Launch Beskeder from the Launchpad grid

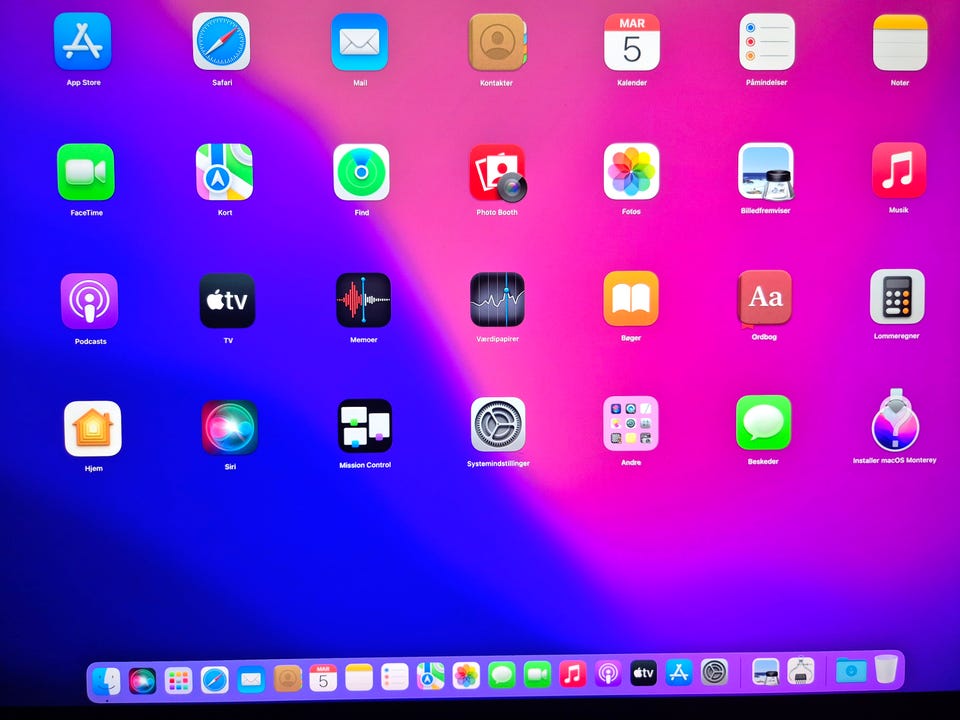(763, 422)
